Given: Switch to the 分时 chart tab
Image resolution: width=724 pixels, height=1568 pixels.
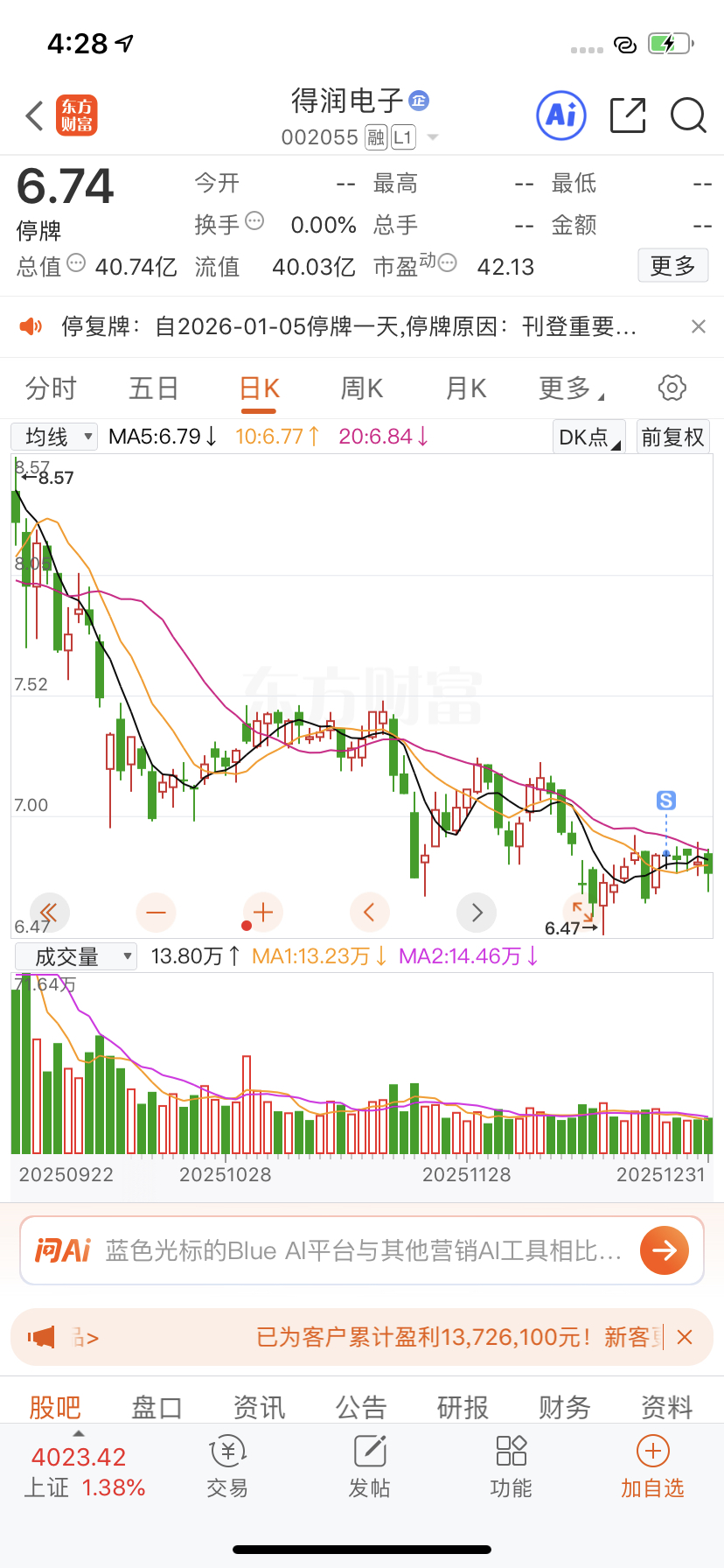Looking at the screenshot, I should point(51,388).
